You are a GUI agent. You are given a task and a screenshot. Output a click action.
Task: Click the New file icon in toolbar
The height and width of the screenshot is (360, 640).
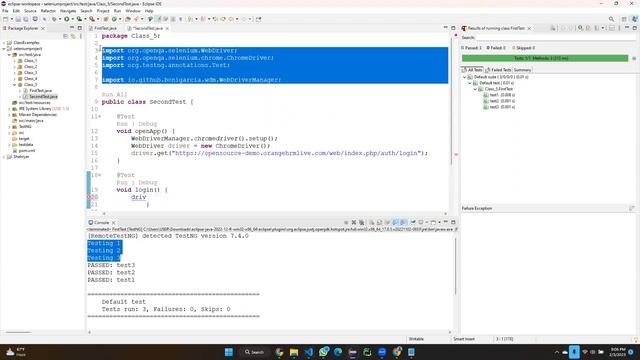pos(6,19)
